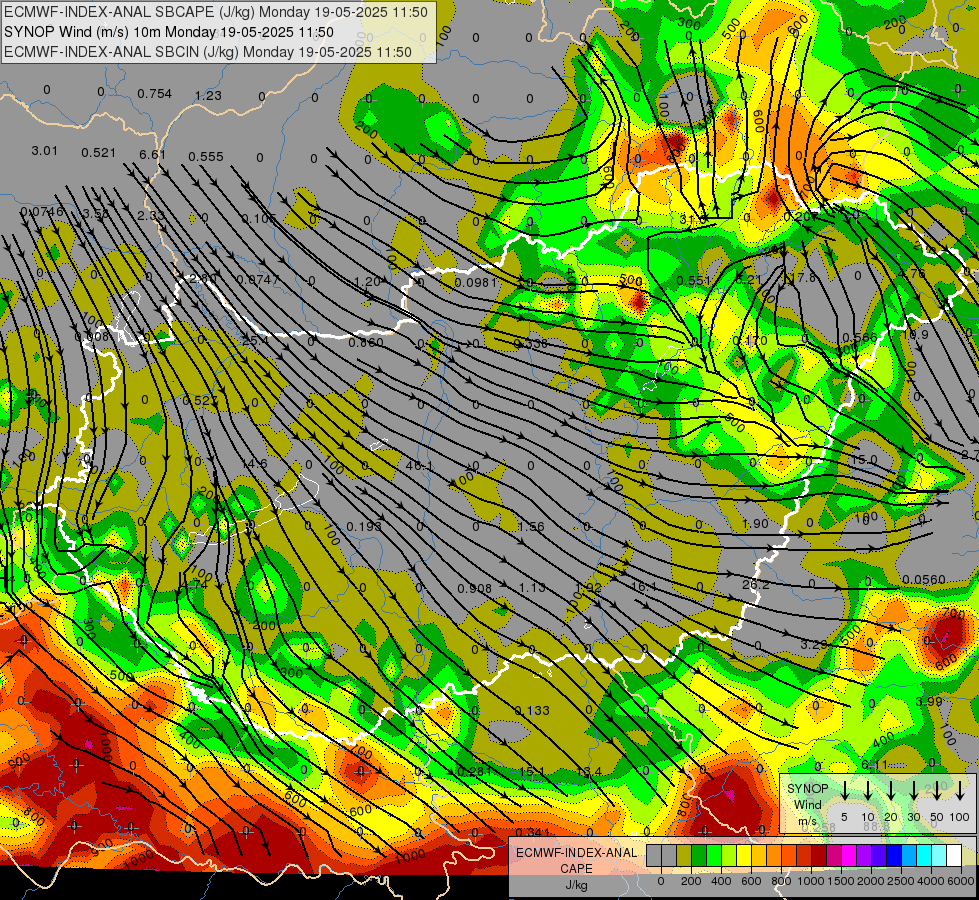Click the 0.193 value on the map
979x900 pixels.
[x=364, y=527]
